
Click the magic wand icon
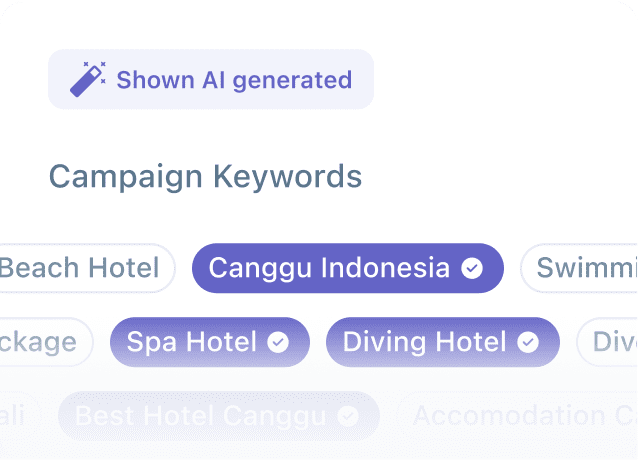(86, 79)
